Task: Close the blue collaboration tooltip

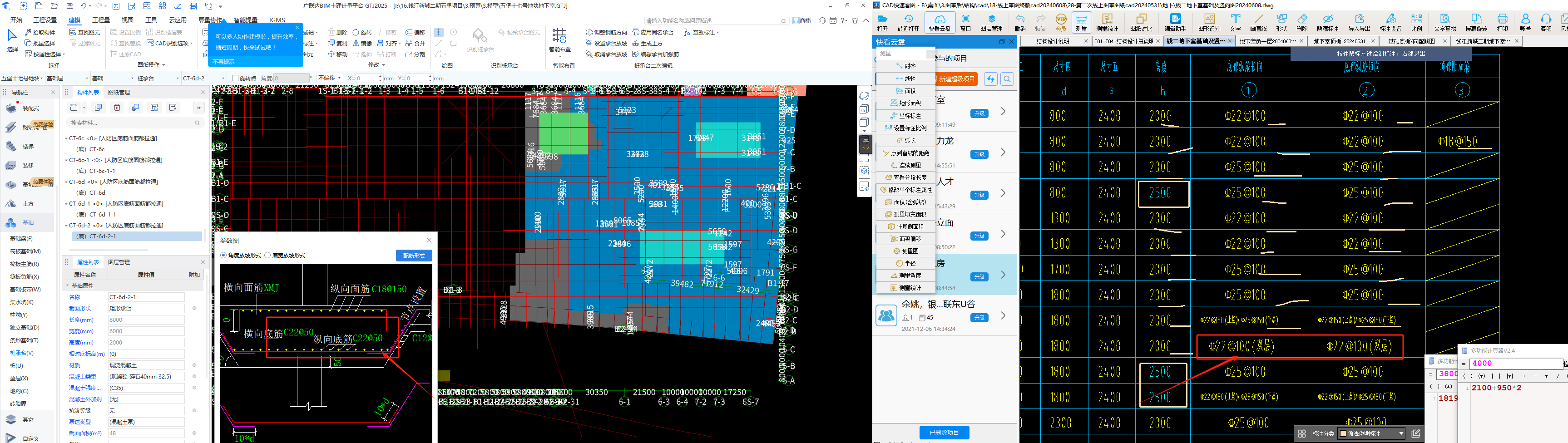Action: click(297, 27)
